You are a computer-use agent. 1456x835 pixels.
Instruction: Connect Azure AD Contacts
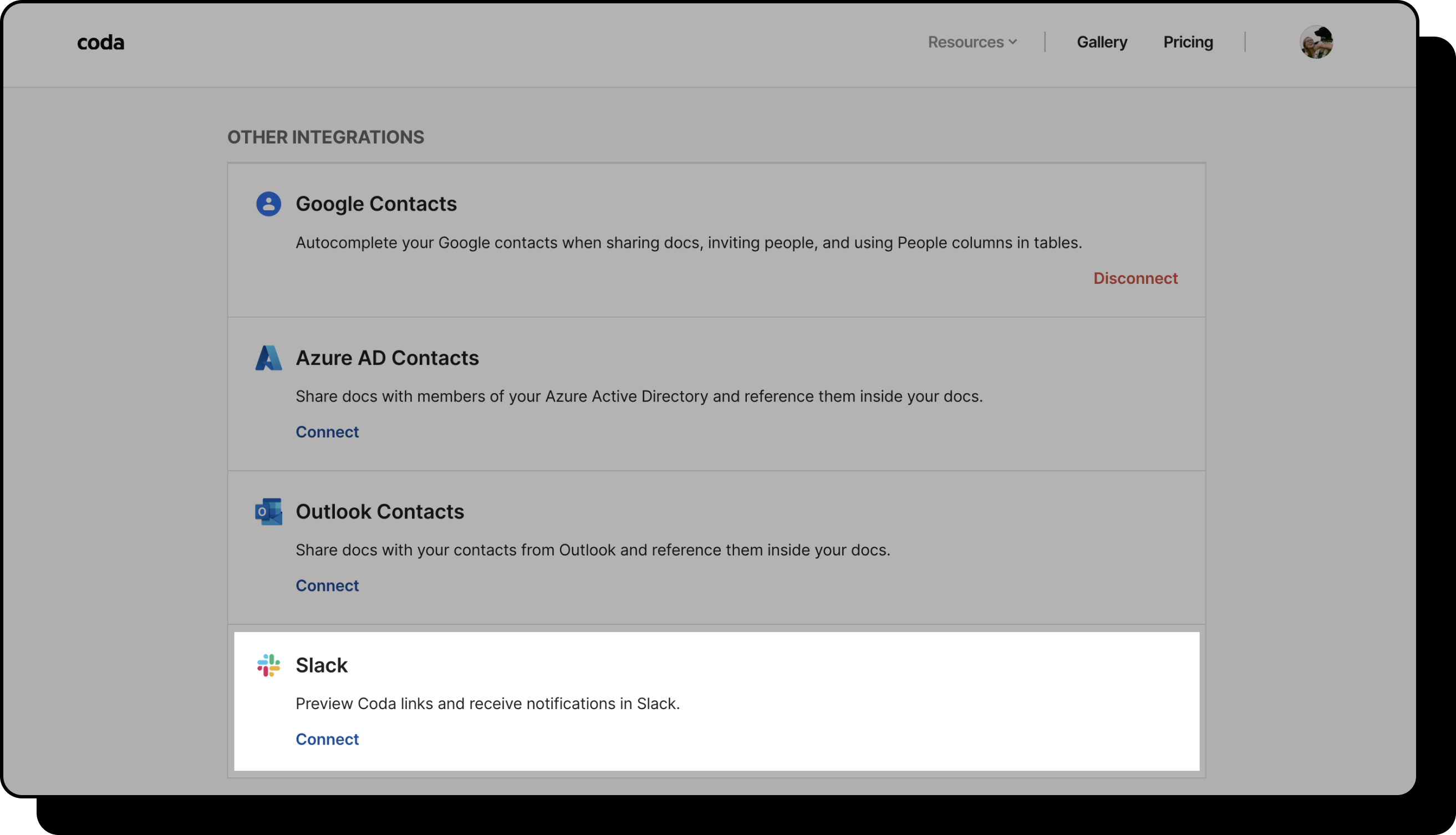point(327,432)
